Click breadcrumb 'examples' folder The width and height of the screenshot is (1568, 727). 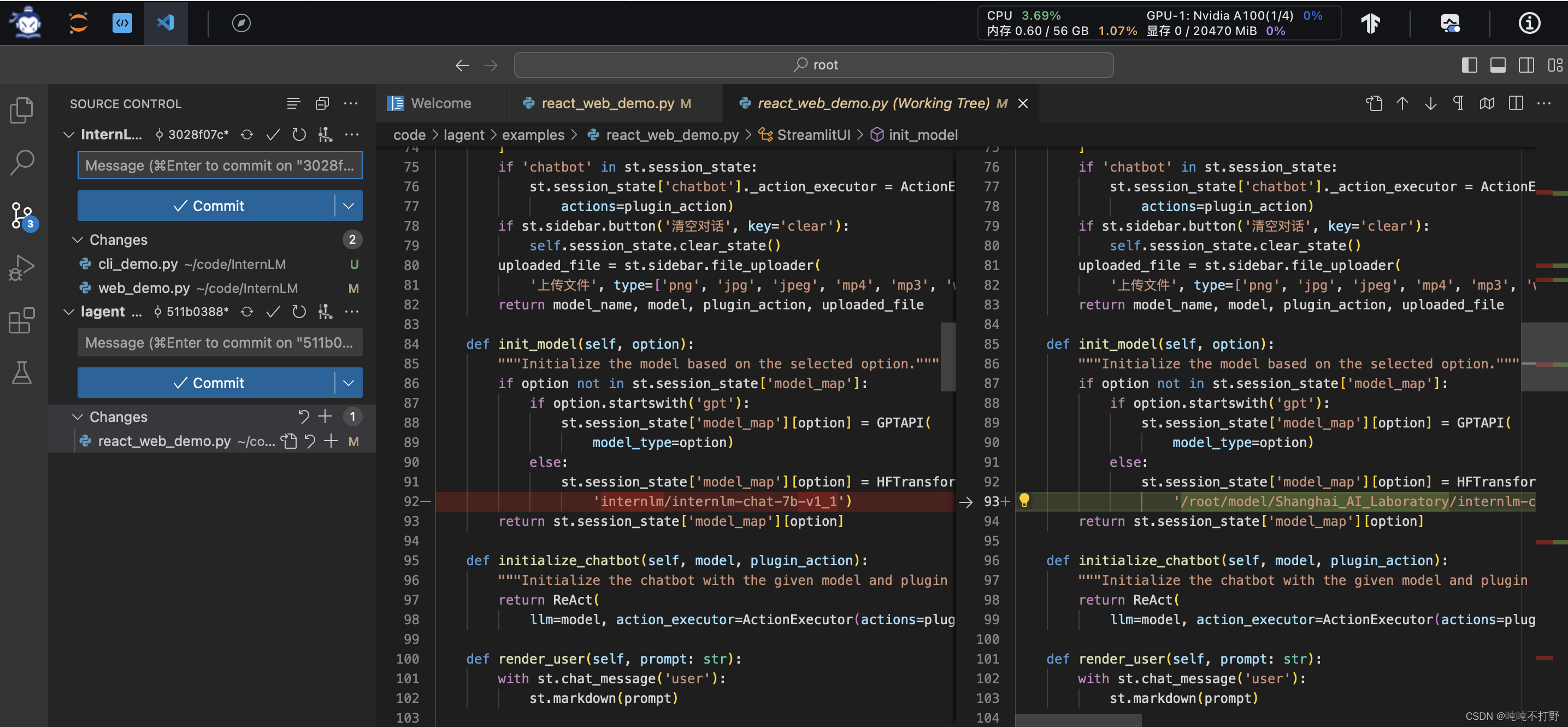pyautogui.click(x=533, y=135)
